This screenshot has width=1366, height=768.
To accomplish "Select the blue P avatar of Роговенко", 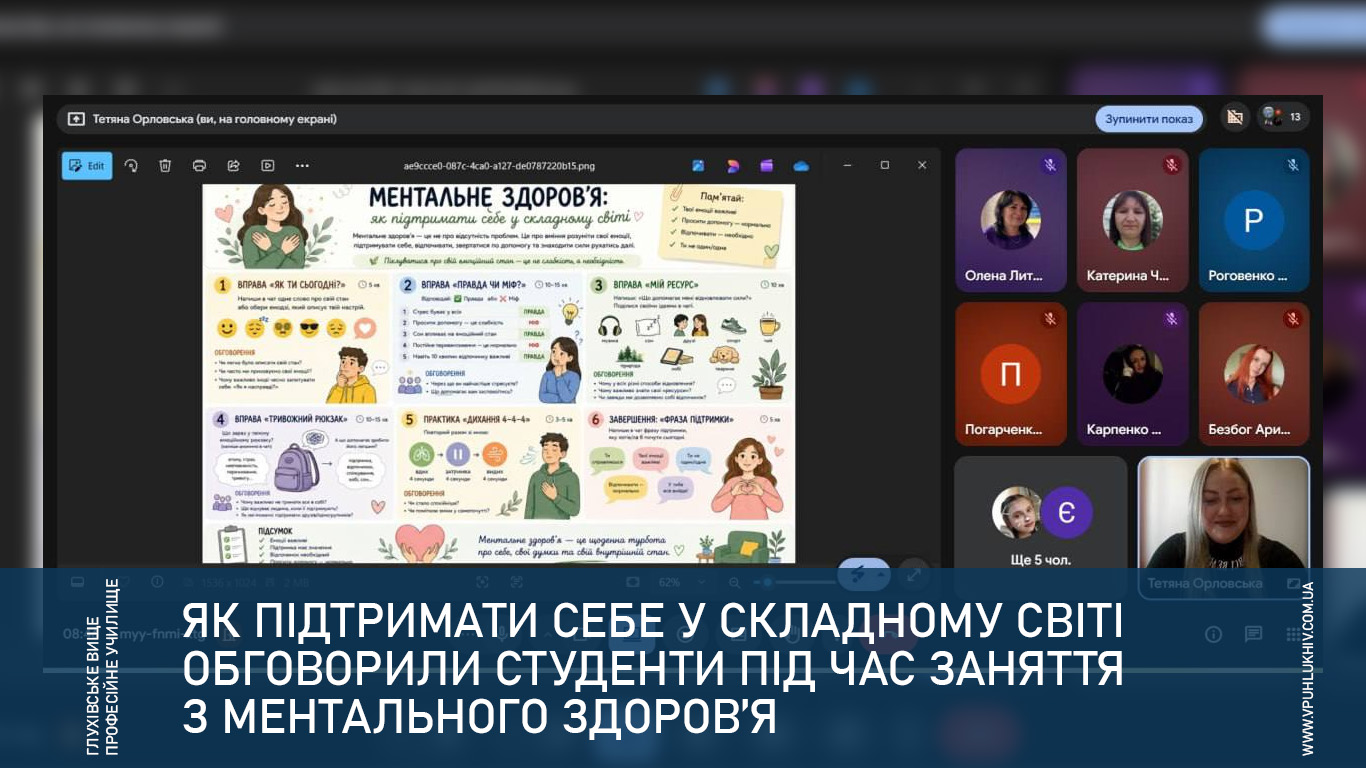I will pyautogui.click(x=1254, y=220).
